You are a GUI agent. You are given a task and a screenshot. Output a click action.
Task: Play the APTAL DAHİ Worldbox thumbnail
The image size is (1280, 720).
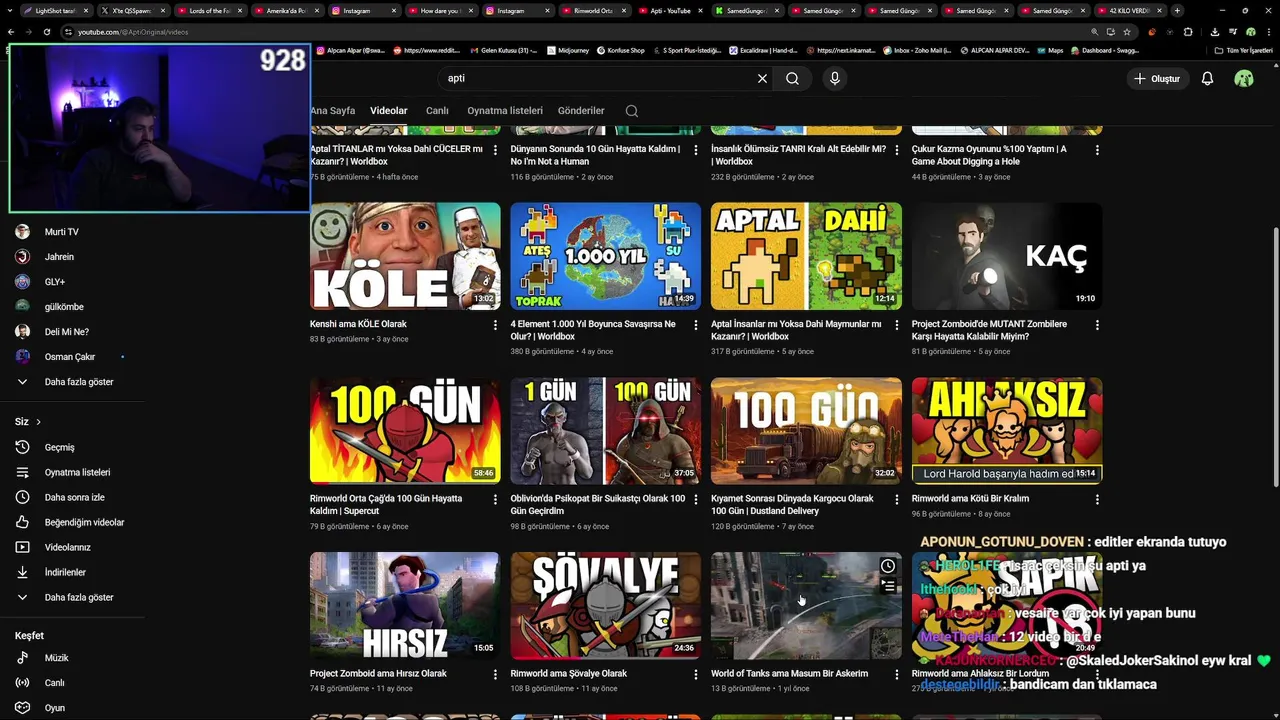tap(806, 256)
